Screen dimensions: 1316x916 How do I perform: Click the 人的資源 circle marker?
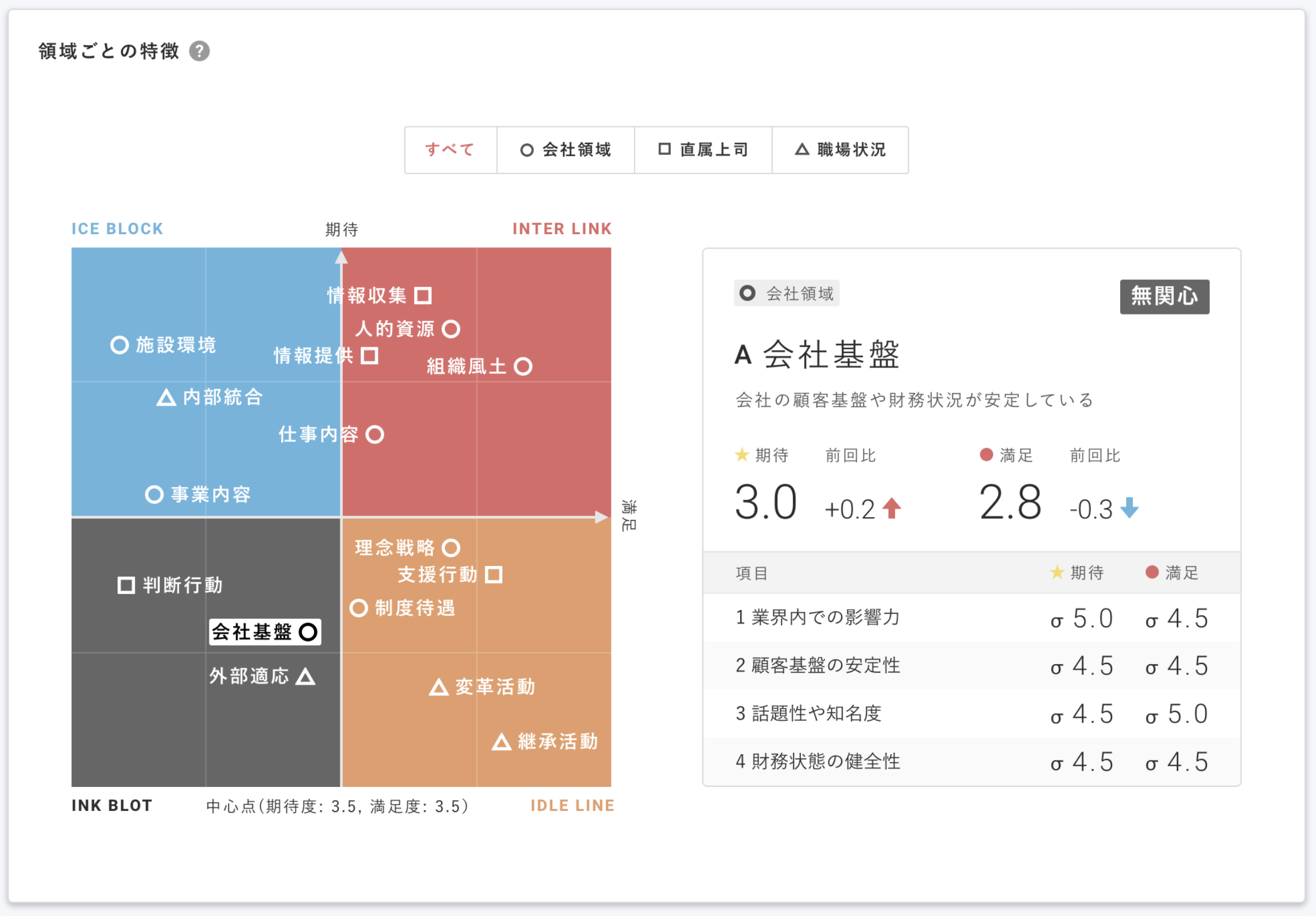(x=451, y=329)
